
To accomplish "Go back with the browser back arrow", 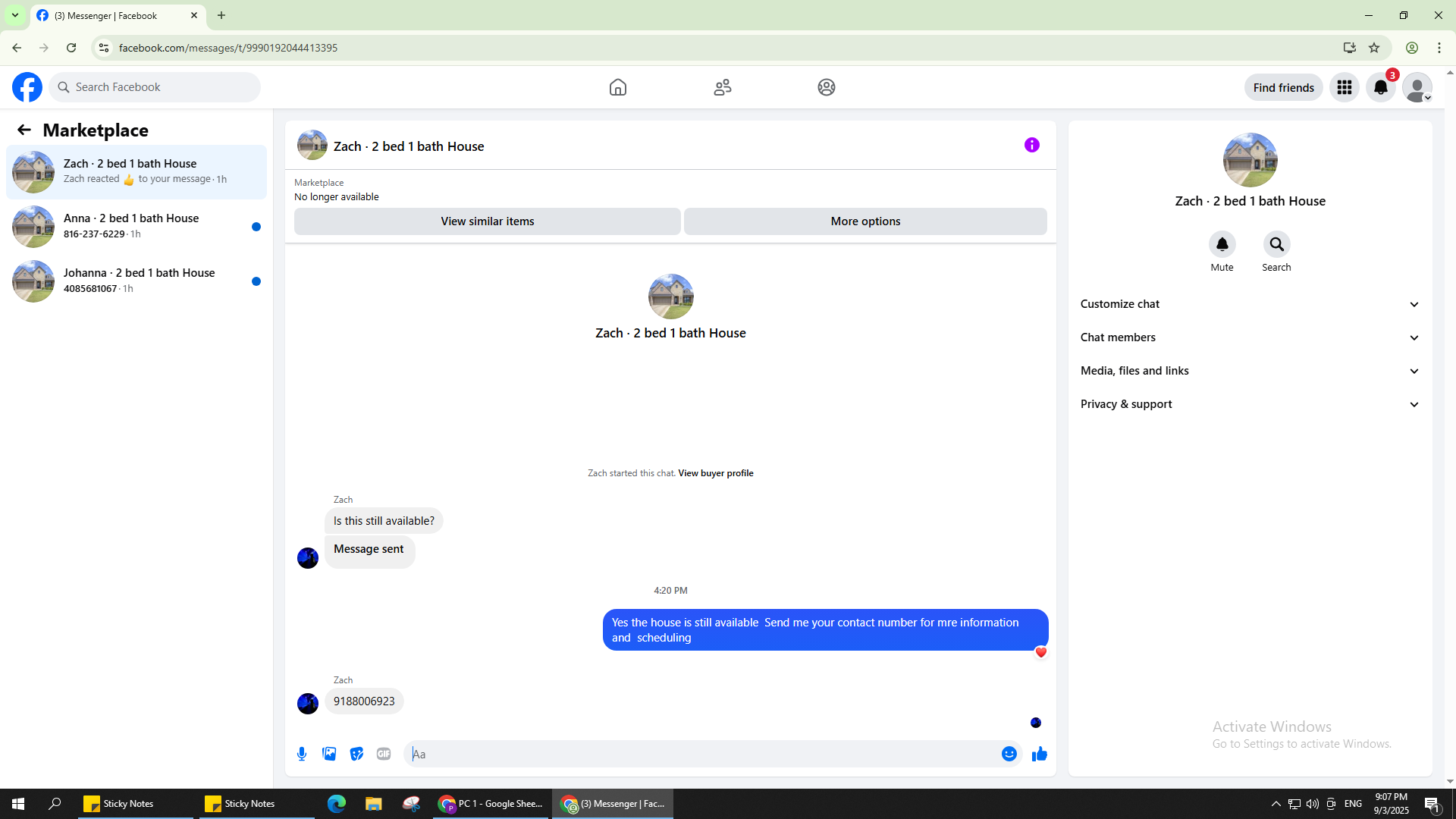I will coord(17,48).
